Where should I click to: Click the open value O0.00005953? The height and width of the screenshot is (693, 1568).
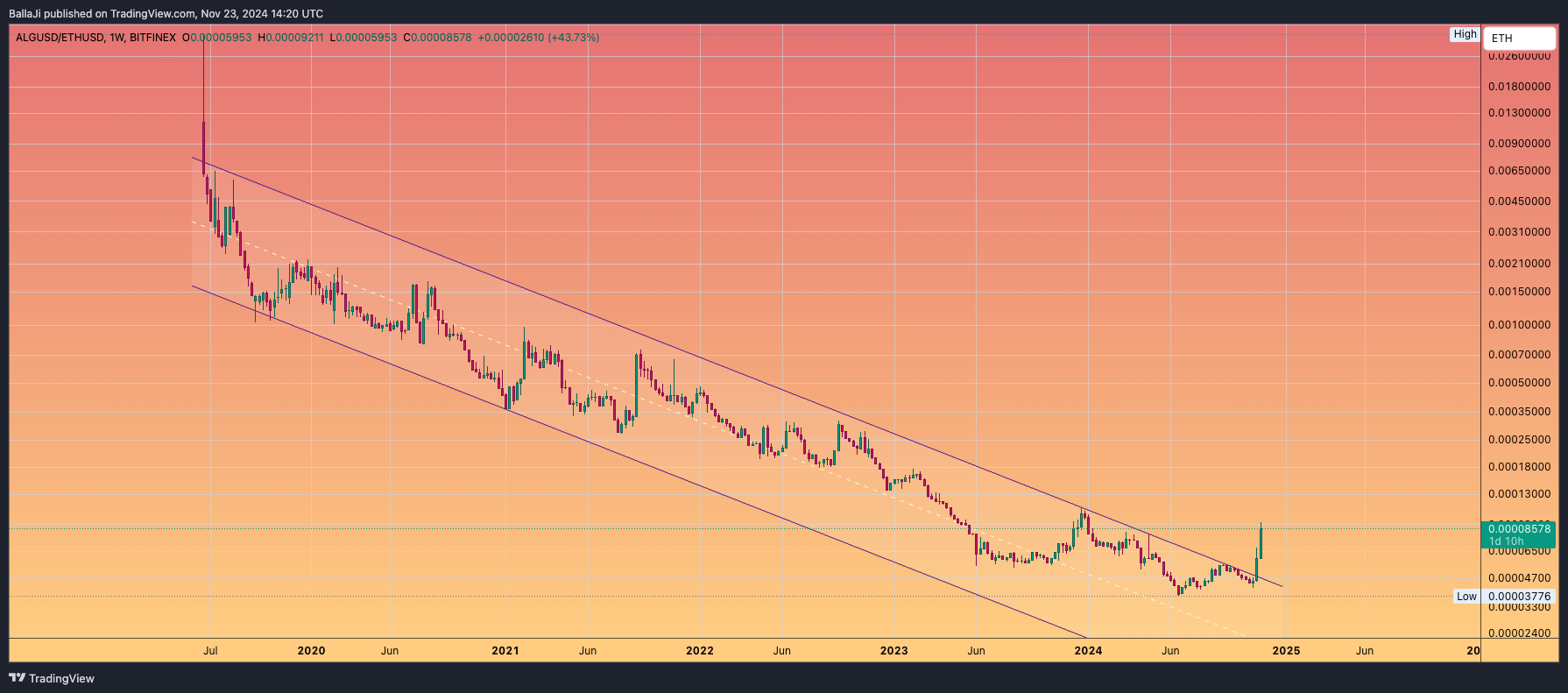click(217, 38)
